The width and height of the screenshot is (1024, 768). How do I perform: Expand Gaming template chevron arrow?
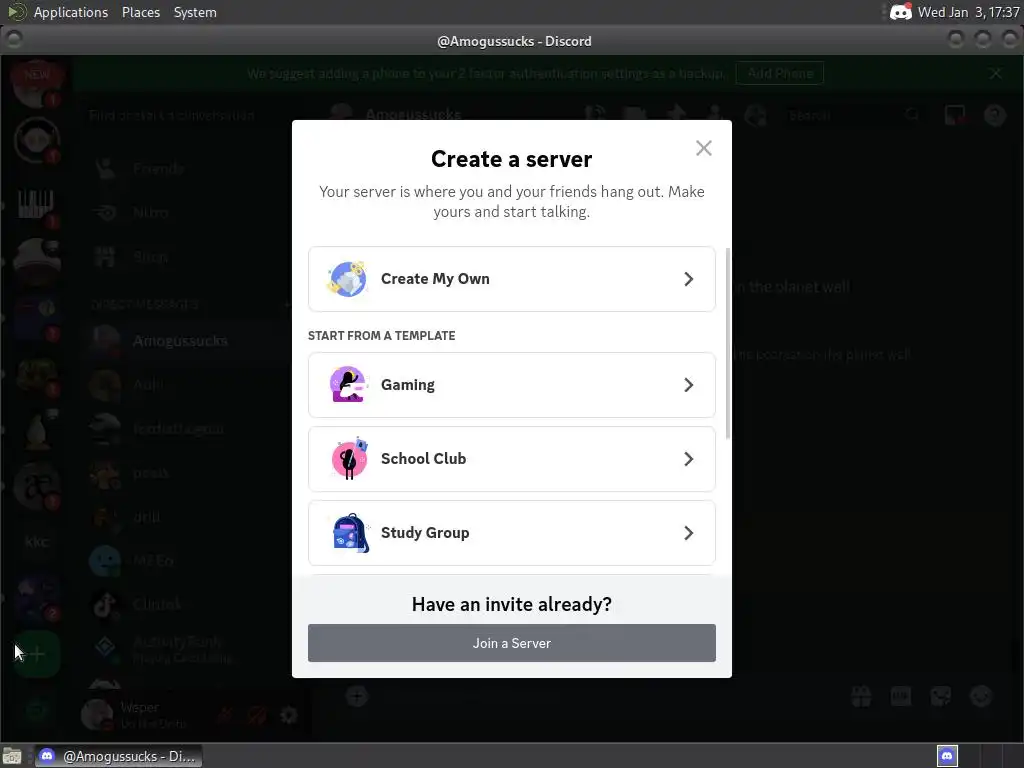[688, 385]
